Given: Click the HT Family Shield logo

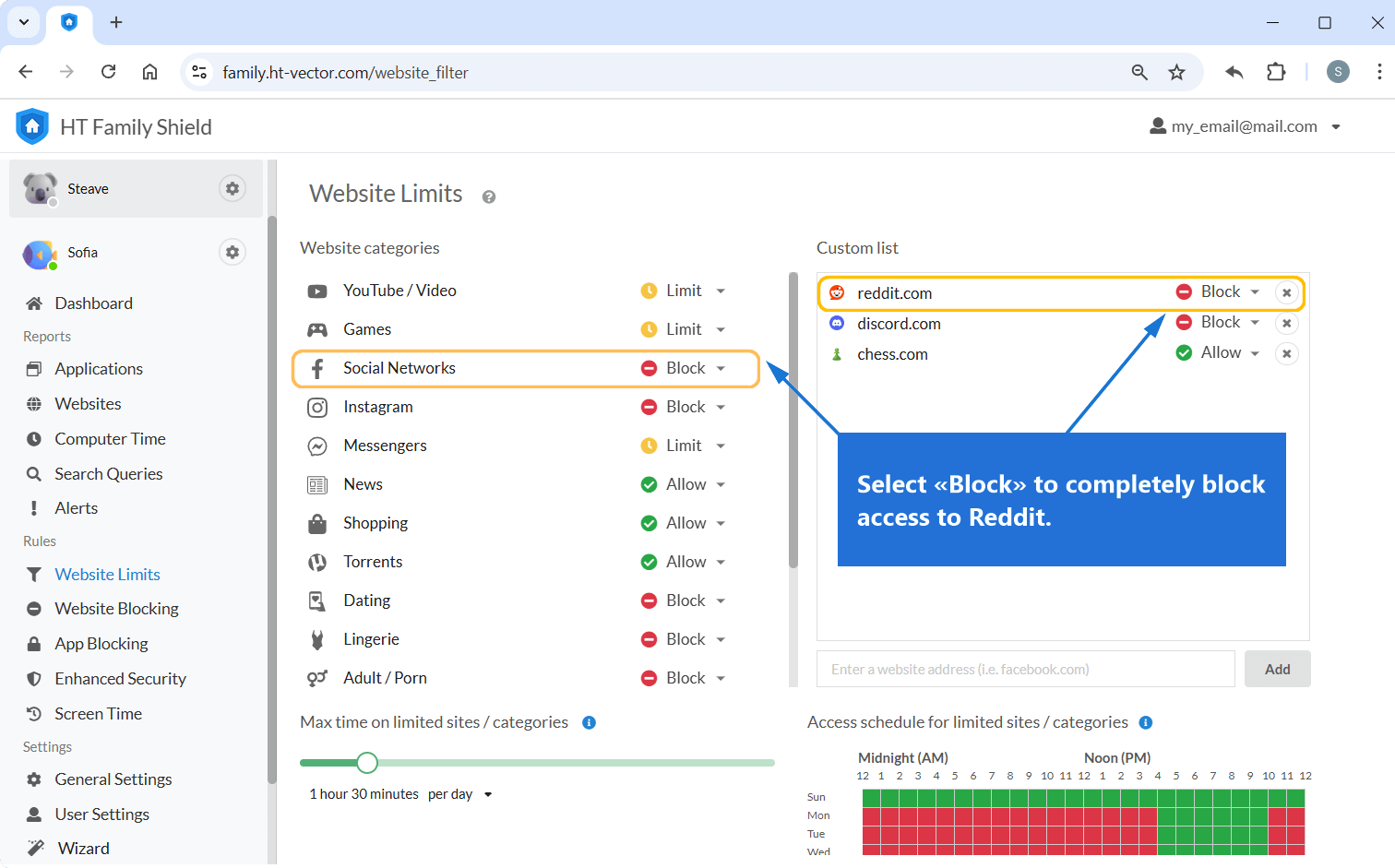Looking at the screenshot, I should (x=32, y=126).
